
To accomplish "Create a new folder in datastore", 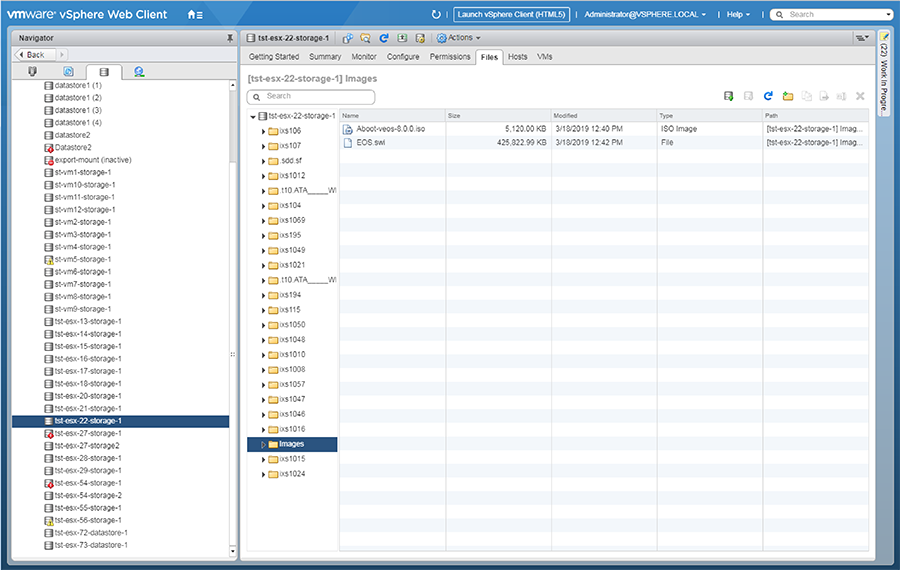I will (x=788, y=96).
